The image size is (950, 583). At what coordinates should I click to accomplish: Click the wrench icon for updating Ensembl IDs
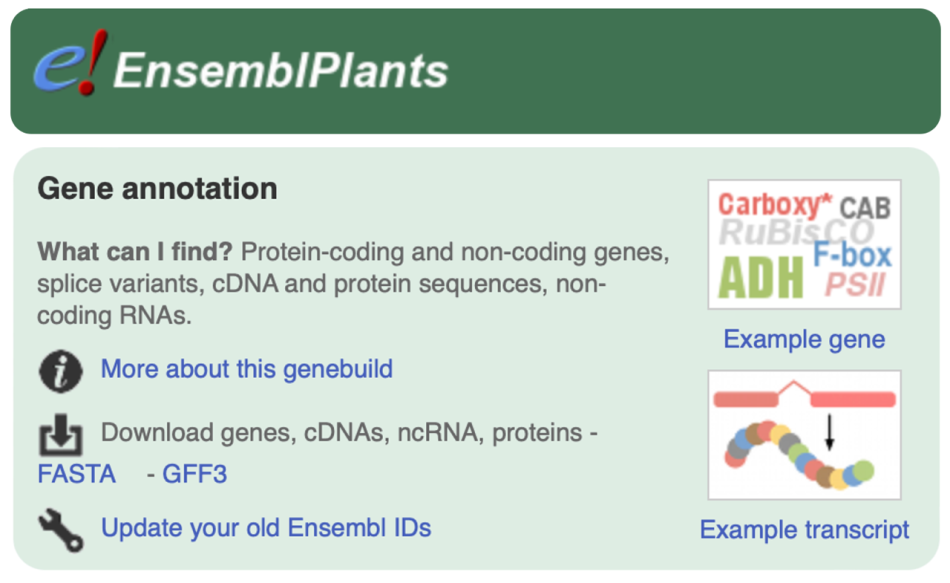tap(60, 529)
